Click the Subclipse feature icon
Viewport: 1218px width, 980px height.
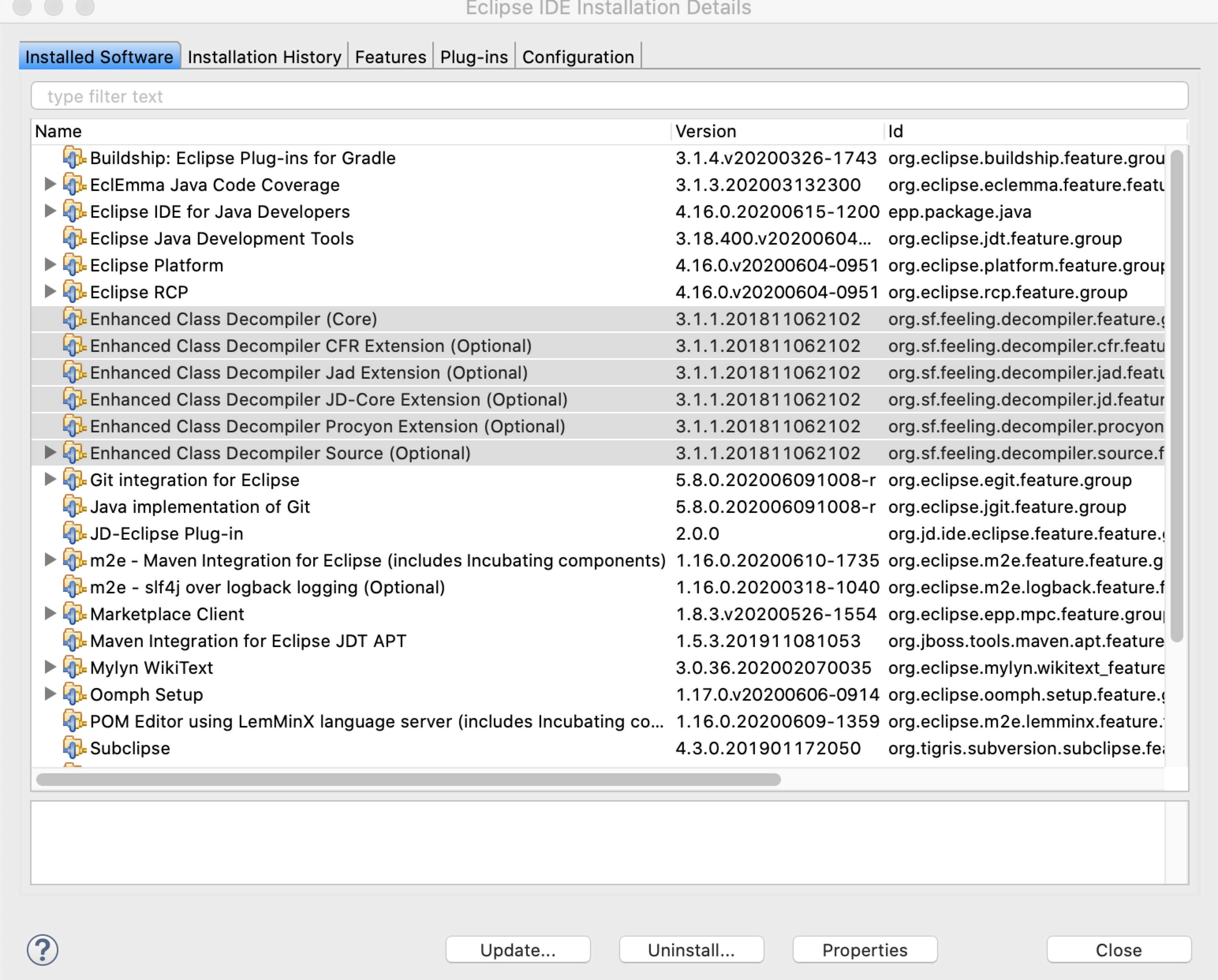(74, 748)
